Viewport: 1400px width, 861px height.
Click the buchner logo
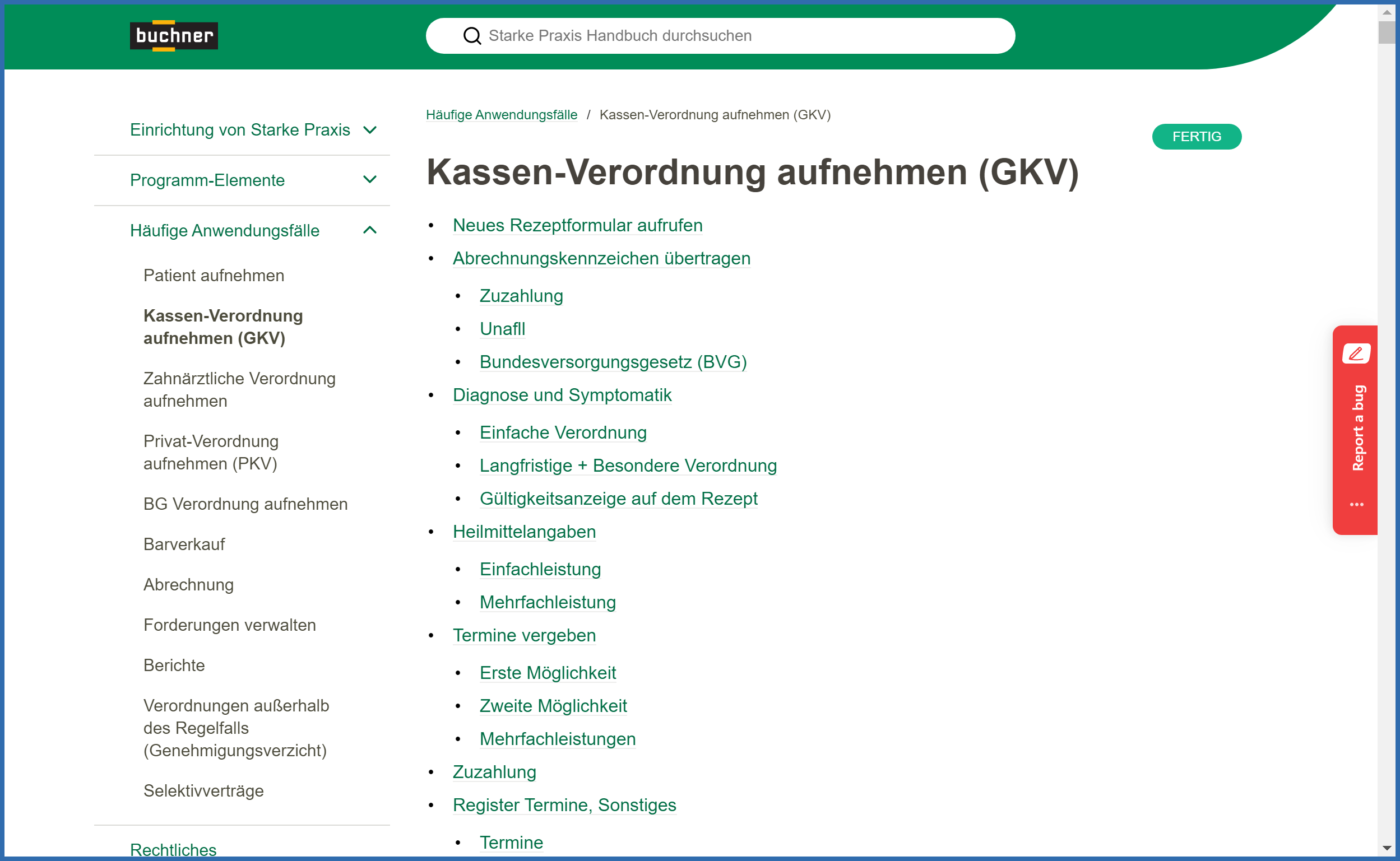[174, 35]
